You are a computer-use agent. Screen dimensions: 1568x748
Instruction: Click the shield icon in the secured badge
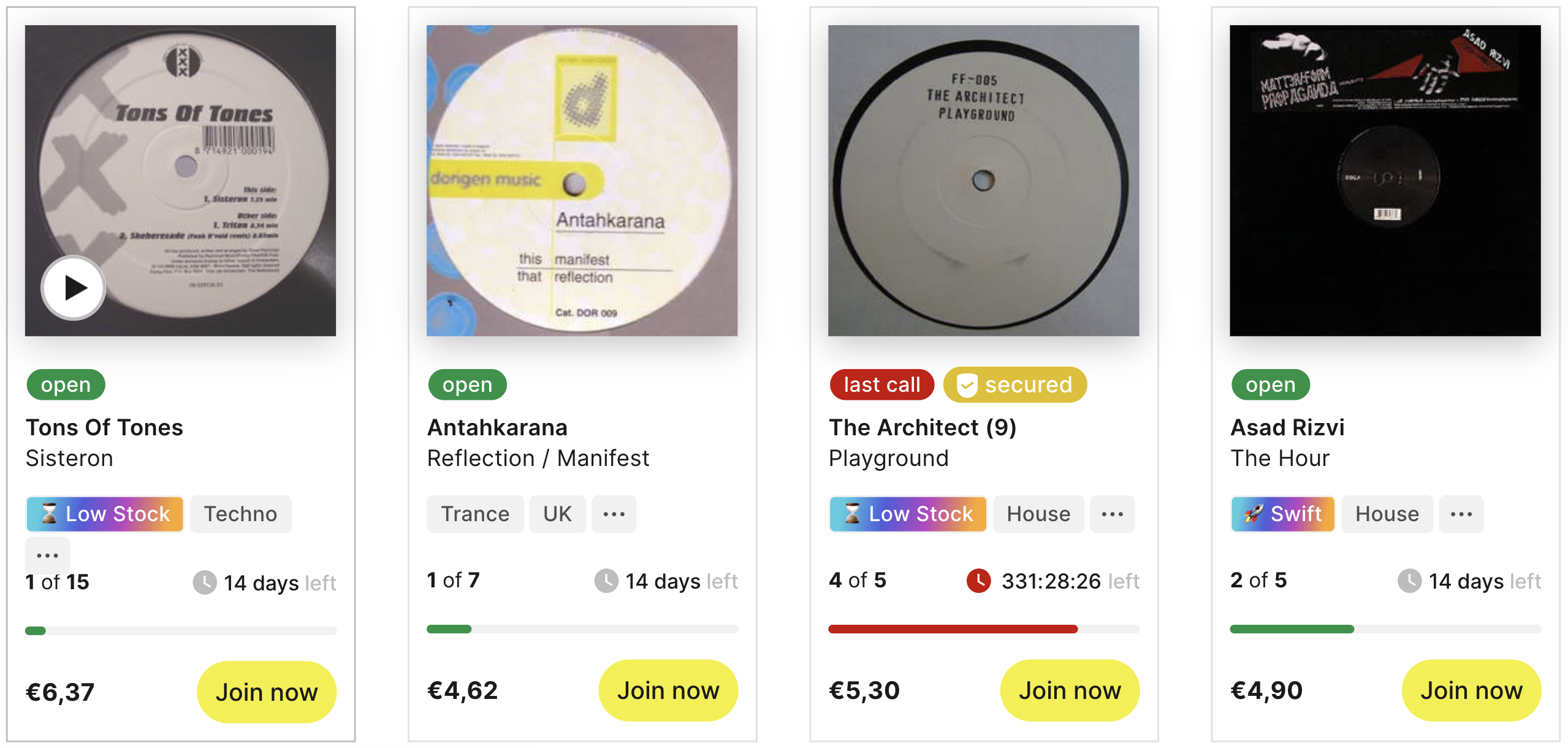pyautogui.click(x=967, y=385)
